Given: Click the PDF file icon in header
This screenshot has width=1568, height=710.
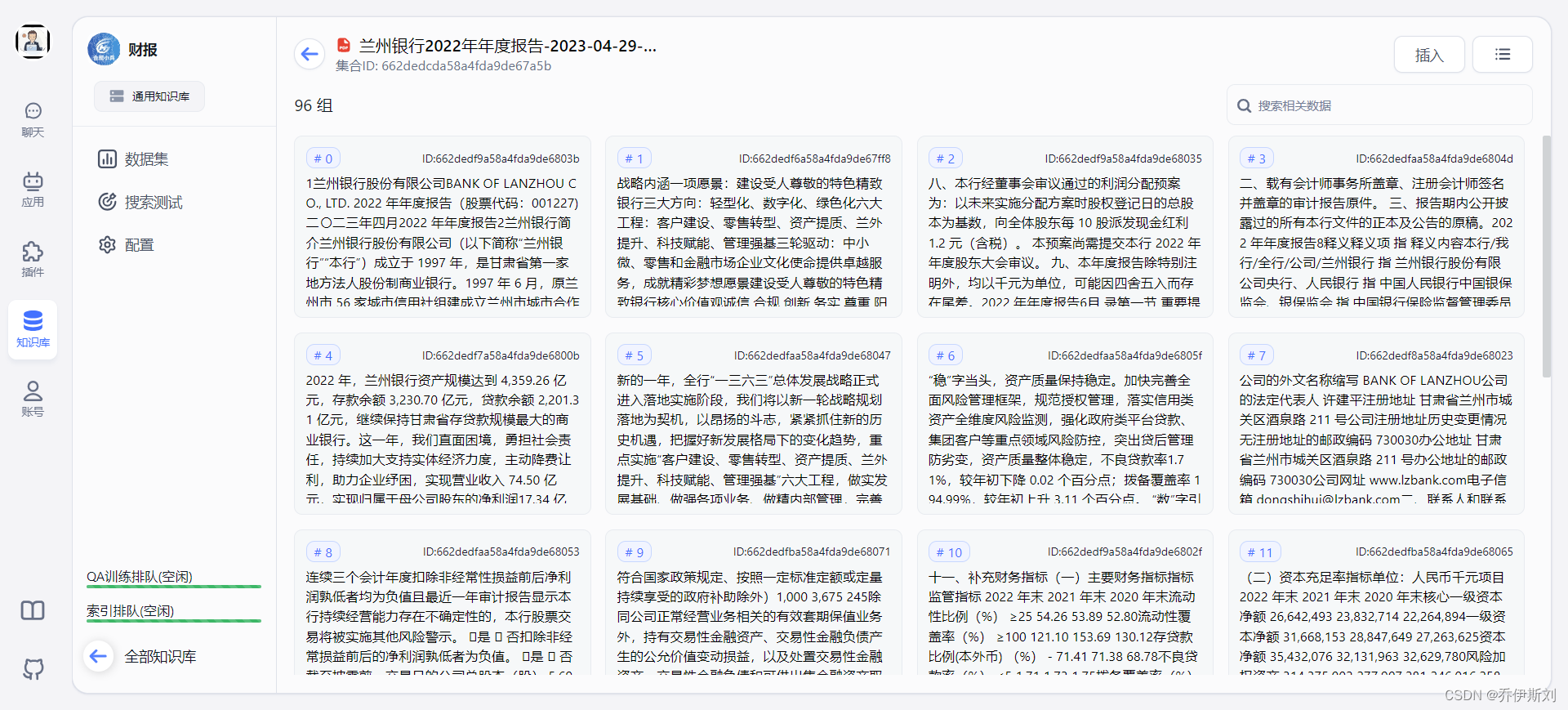Looking at the screenshot, I should (344, 46).
